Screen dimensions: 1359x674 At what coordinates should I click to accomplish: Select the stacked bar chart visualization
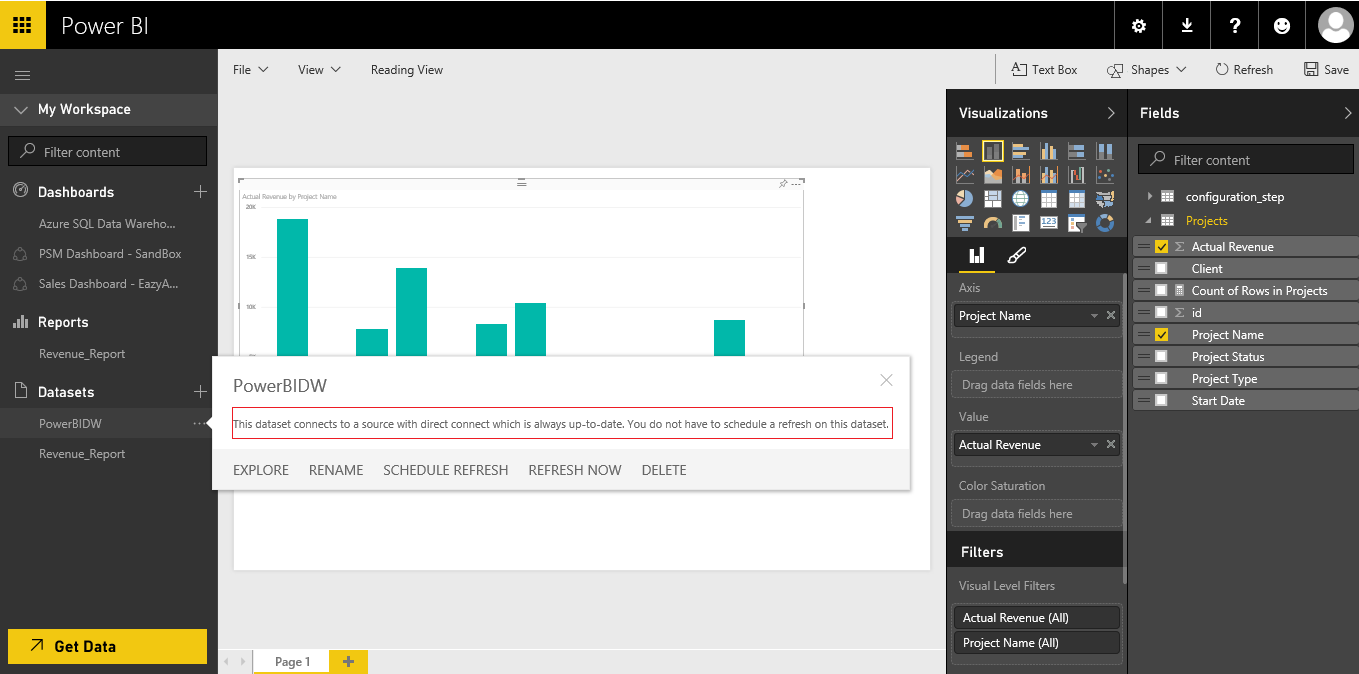(x=965, y=151)
